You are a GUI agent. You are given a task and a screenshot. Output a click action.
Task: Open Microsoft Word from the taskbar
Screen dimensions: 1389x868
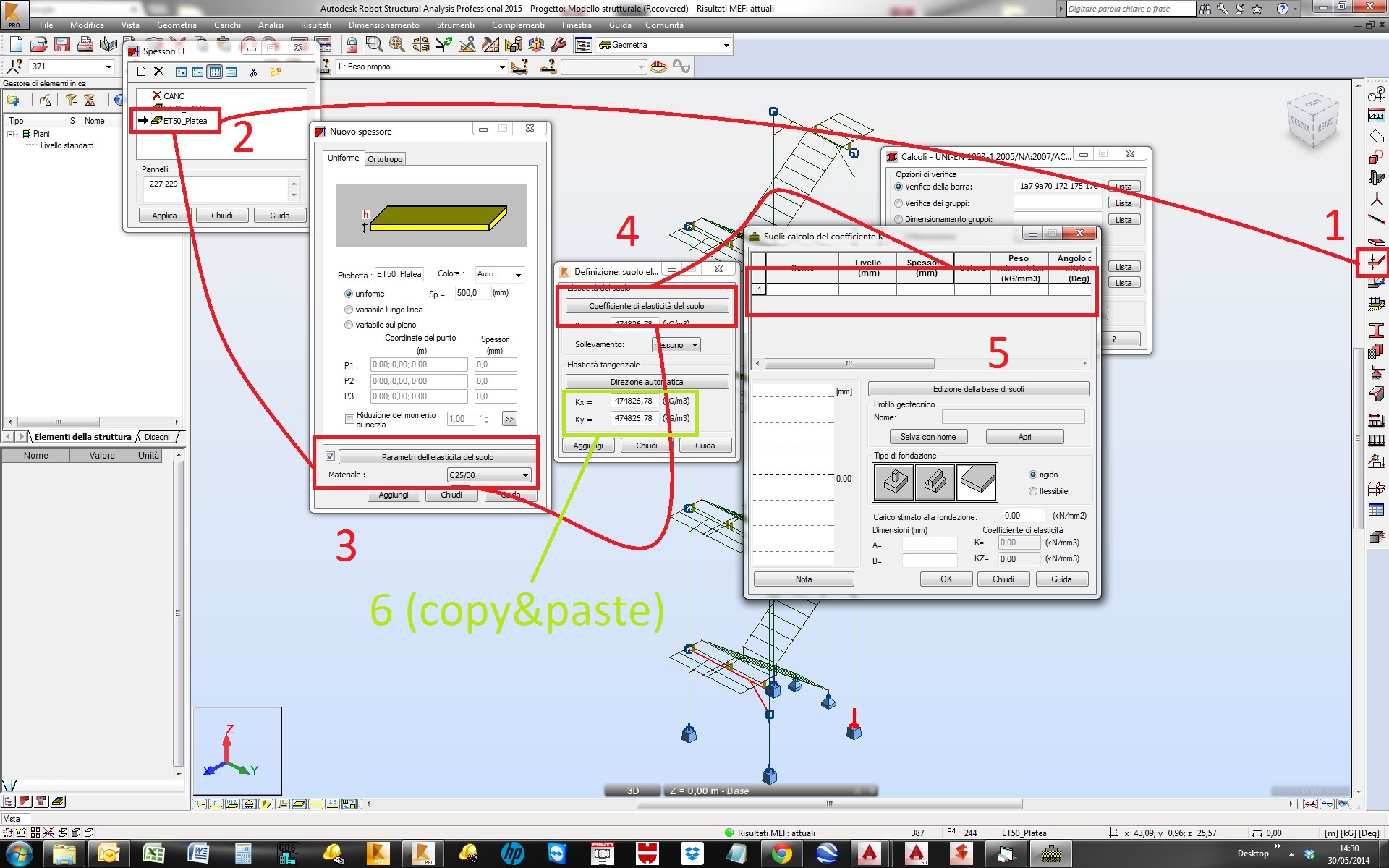coord(197,854)
